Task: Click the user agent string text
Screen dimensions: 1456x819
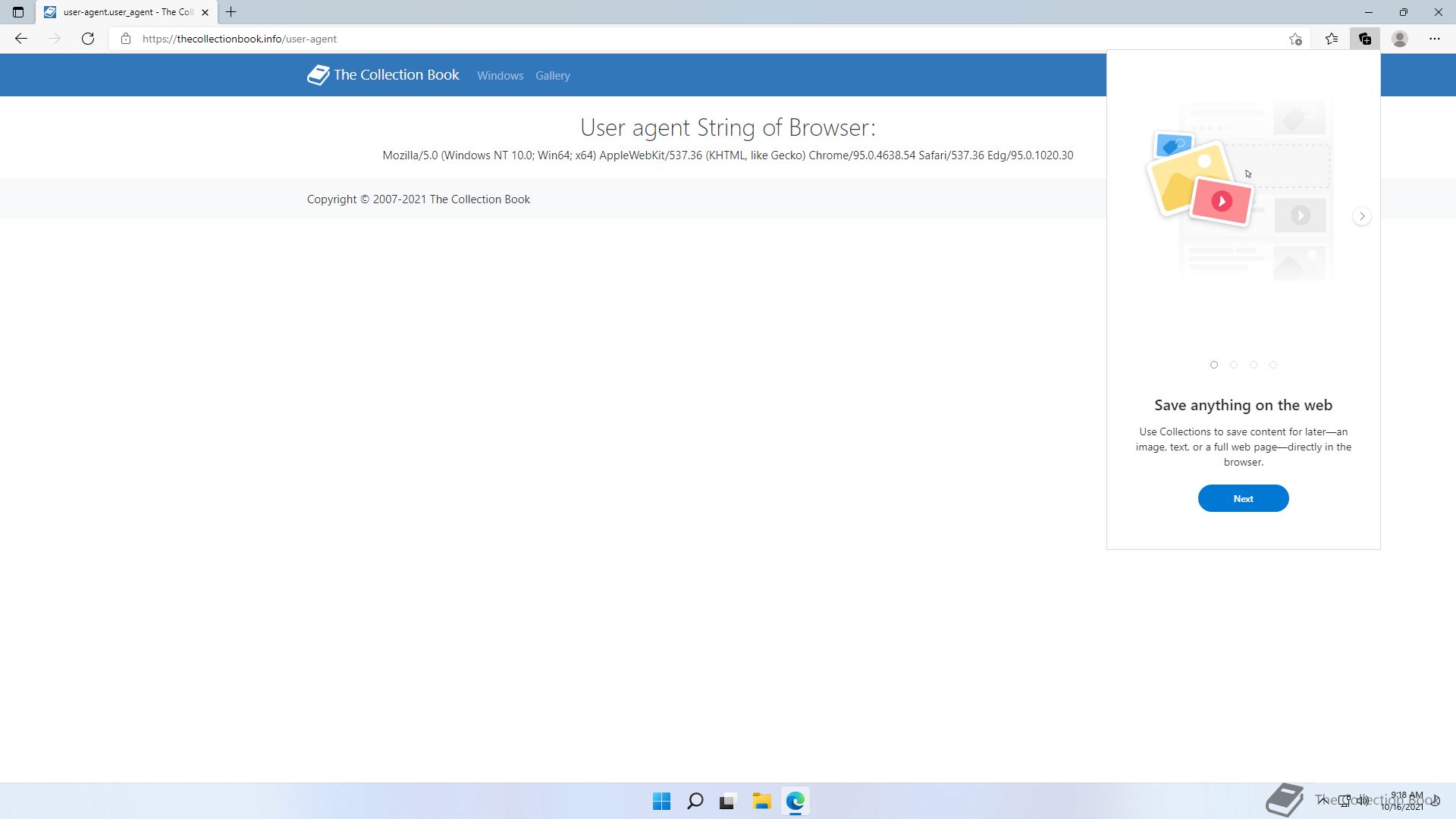Action: (x=728, y=155)
